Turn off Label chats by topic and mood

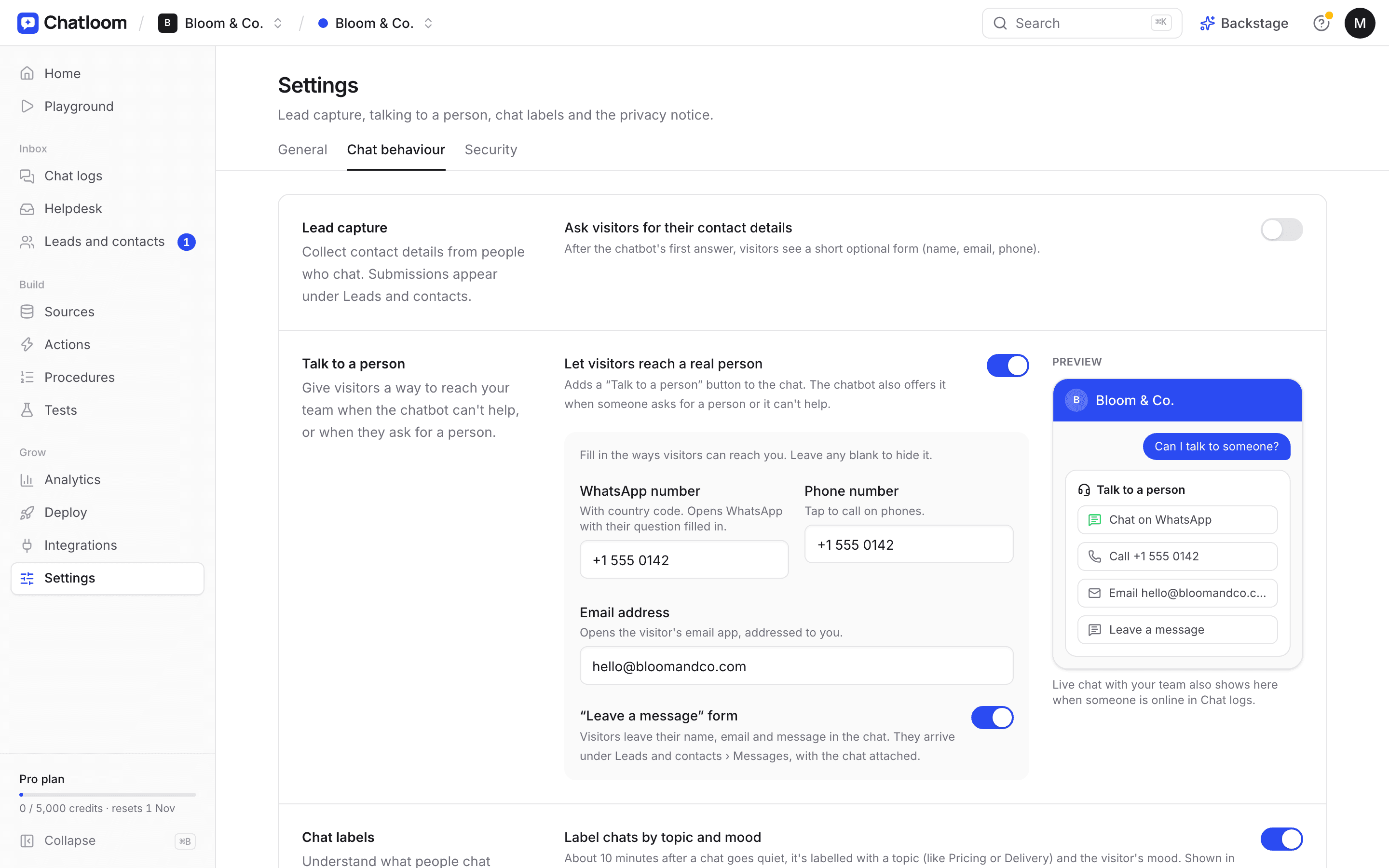pos(1281,839)
